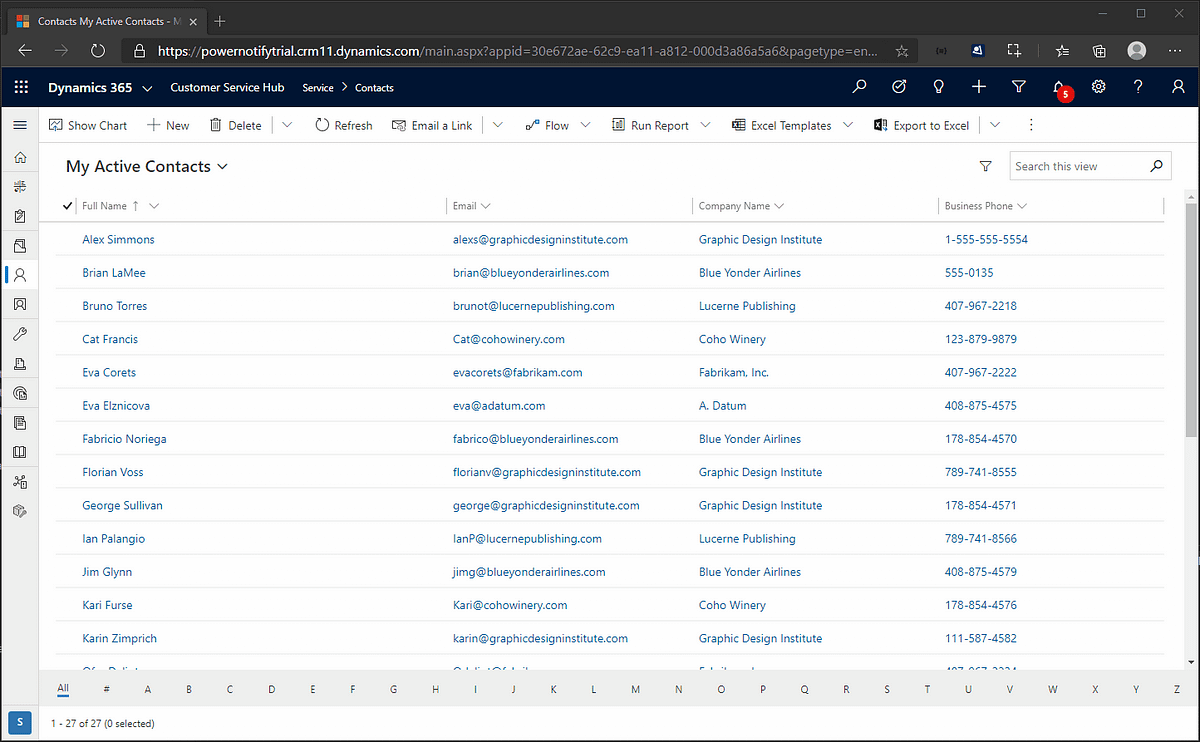Click Service in breadcrumb
This screenshot has height=742, width=1200.
pos(318,88)
